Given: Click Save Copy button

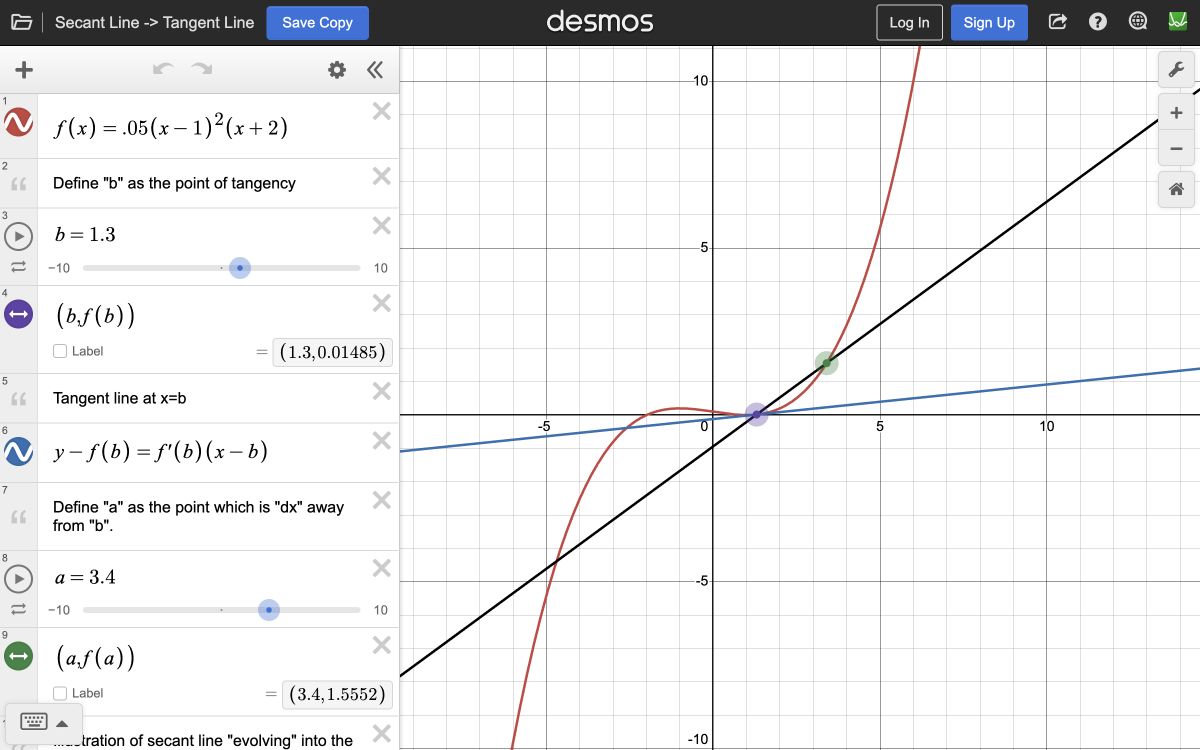Looking at the screenshot, I should 317,22.
